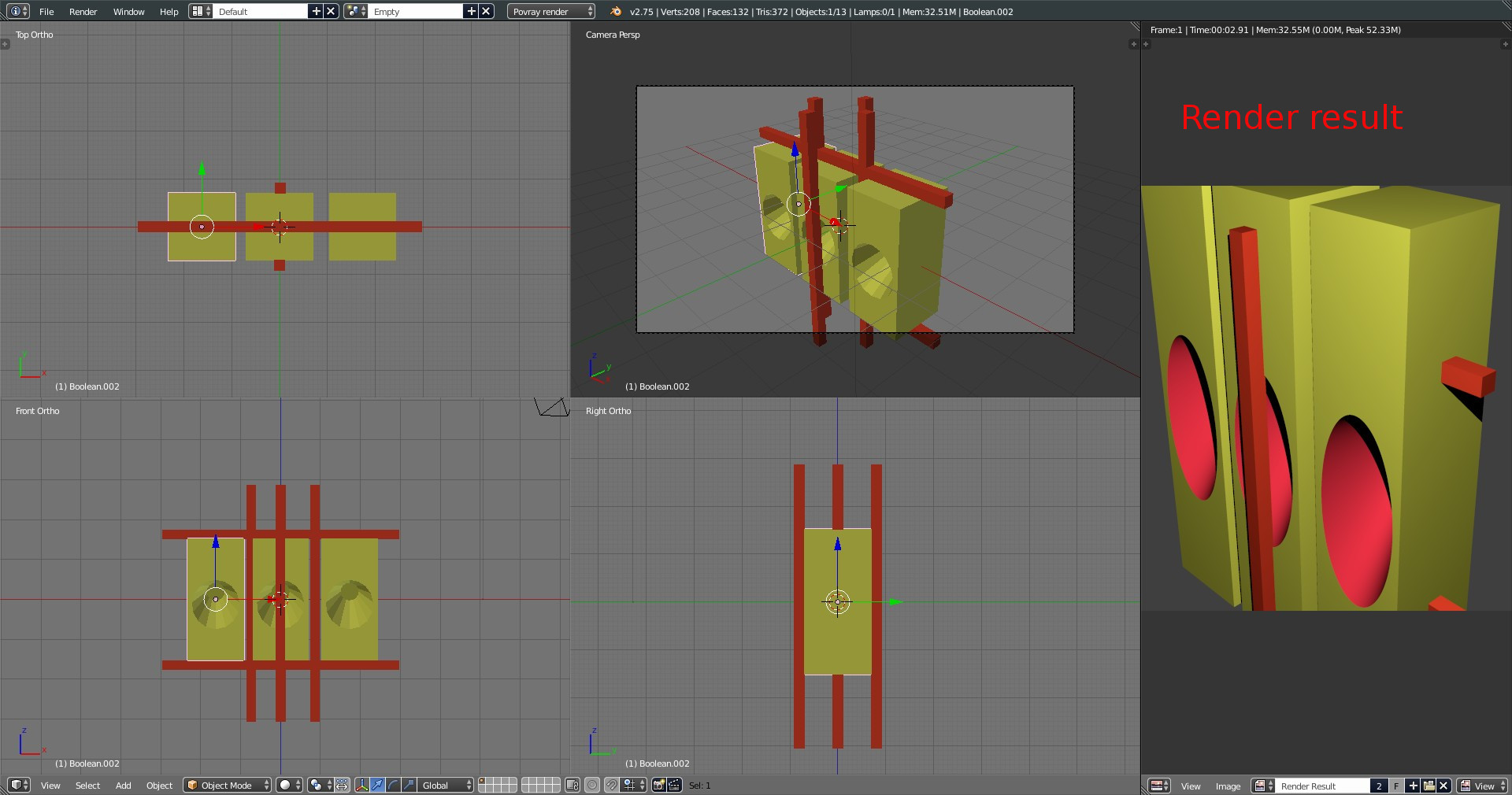Add a new screen layout with plus icon
The width and height of the screenshot is (1512, 795).
pyautogui.click(x=316, y=11)
